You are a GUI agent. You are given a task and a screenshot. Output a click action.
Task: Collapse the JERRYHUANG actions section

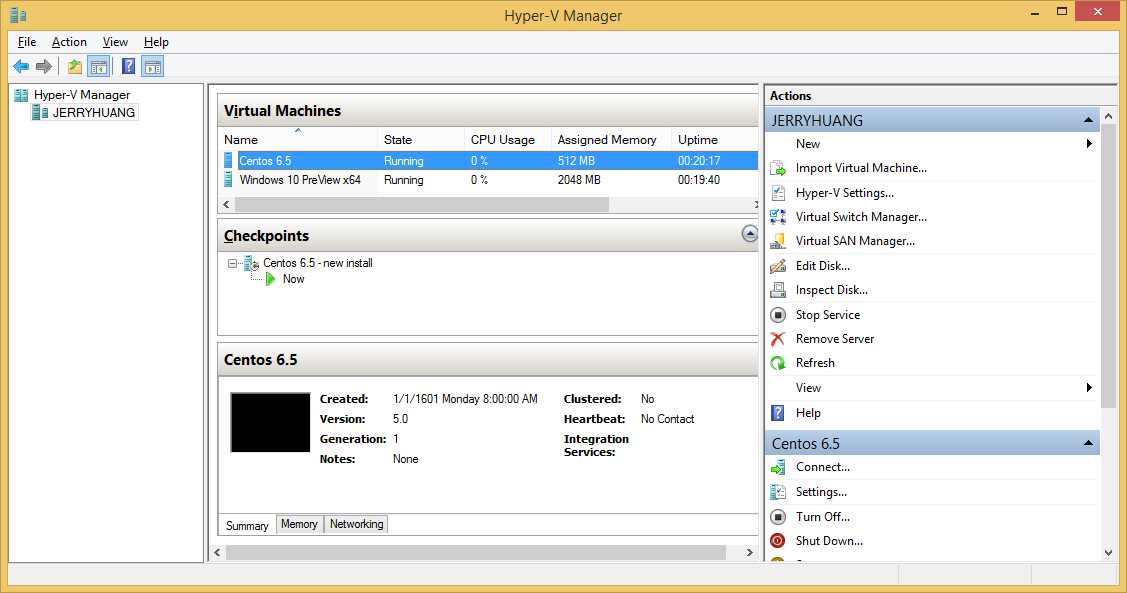(1088, 120)
